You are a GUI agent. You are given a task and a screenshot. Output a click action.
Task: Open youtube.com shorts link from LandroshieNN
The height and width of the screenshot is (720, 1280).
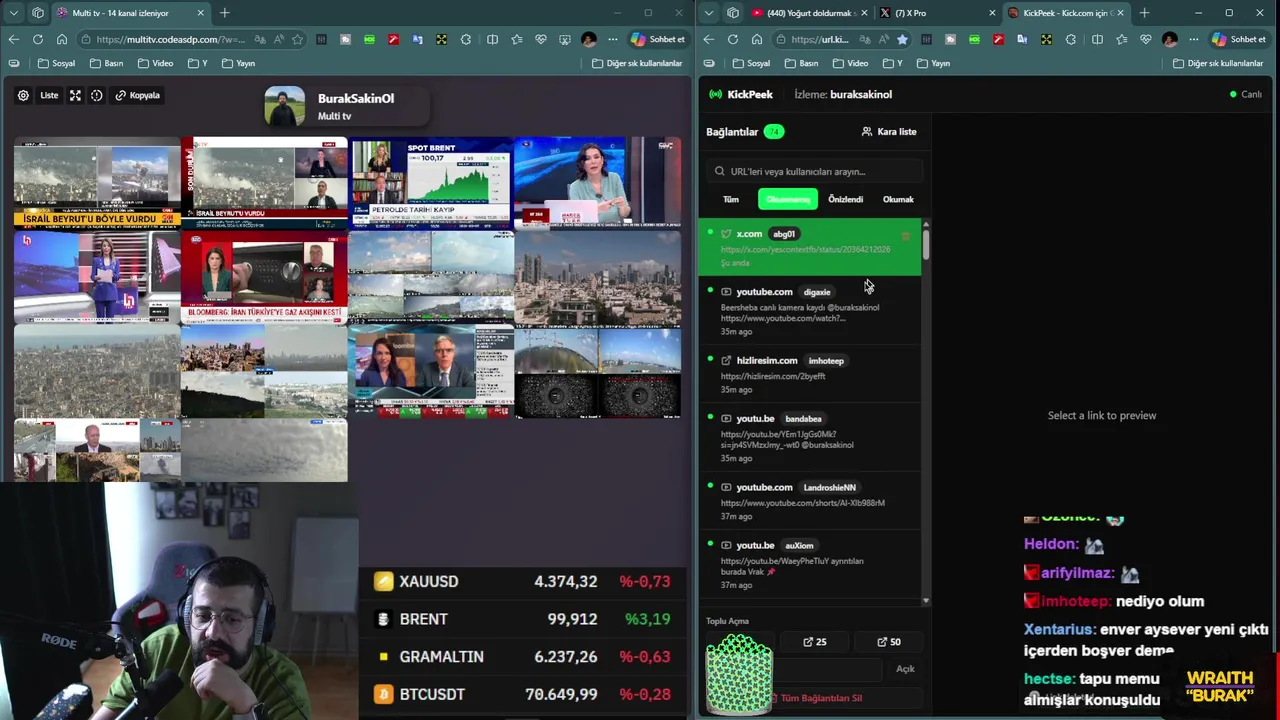click(x=809, y=500)
